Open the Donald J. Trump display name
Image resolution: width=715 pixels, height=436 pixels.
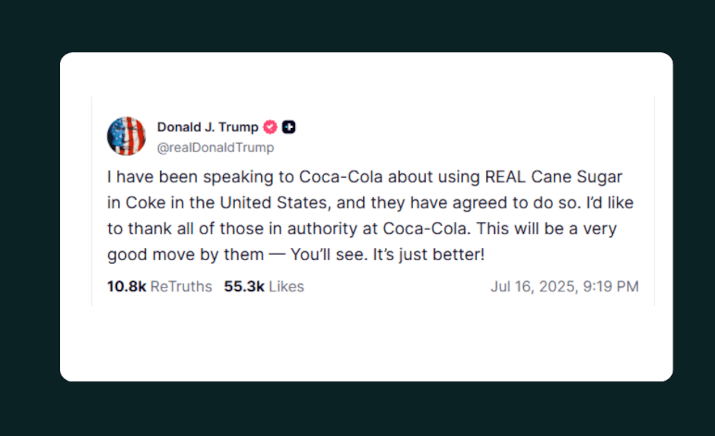click(x=207, y=127)
